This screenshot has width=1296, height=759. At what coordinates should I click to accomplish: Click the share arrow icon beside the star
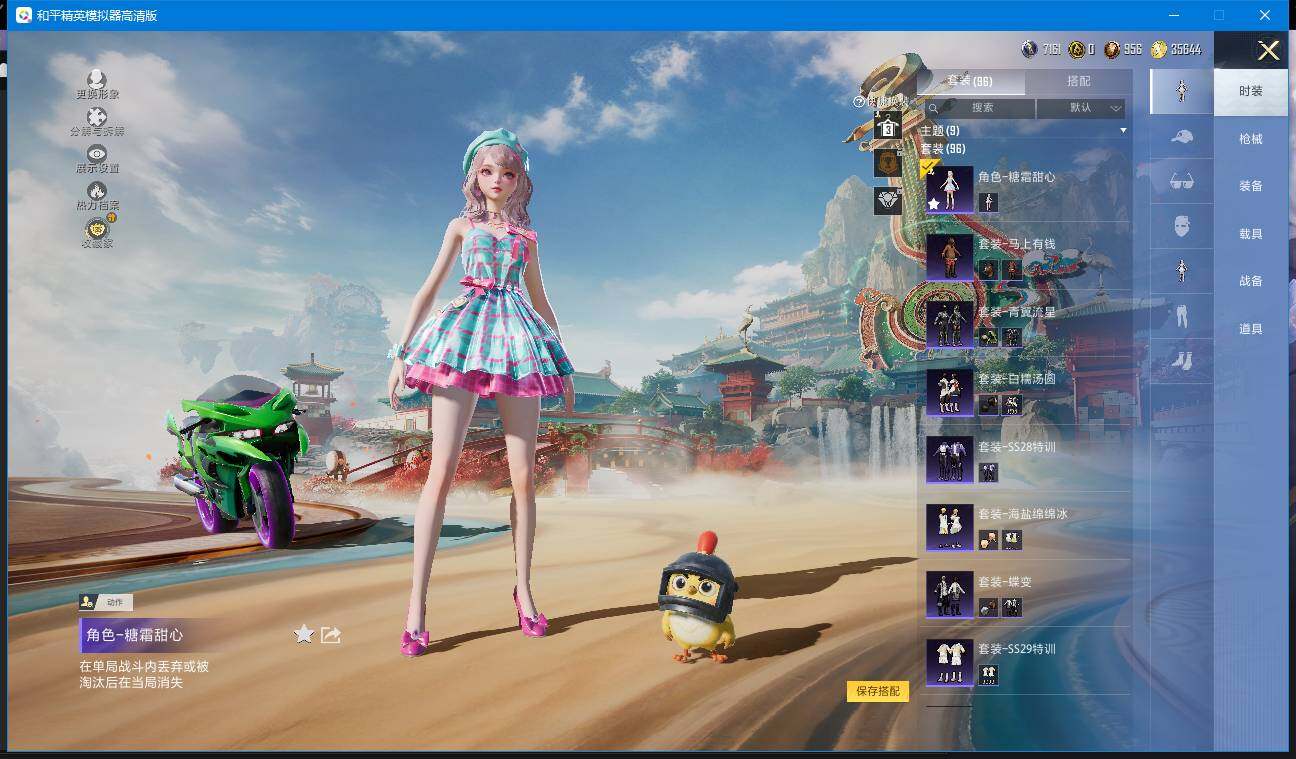tap(331, 634)
